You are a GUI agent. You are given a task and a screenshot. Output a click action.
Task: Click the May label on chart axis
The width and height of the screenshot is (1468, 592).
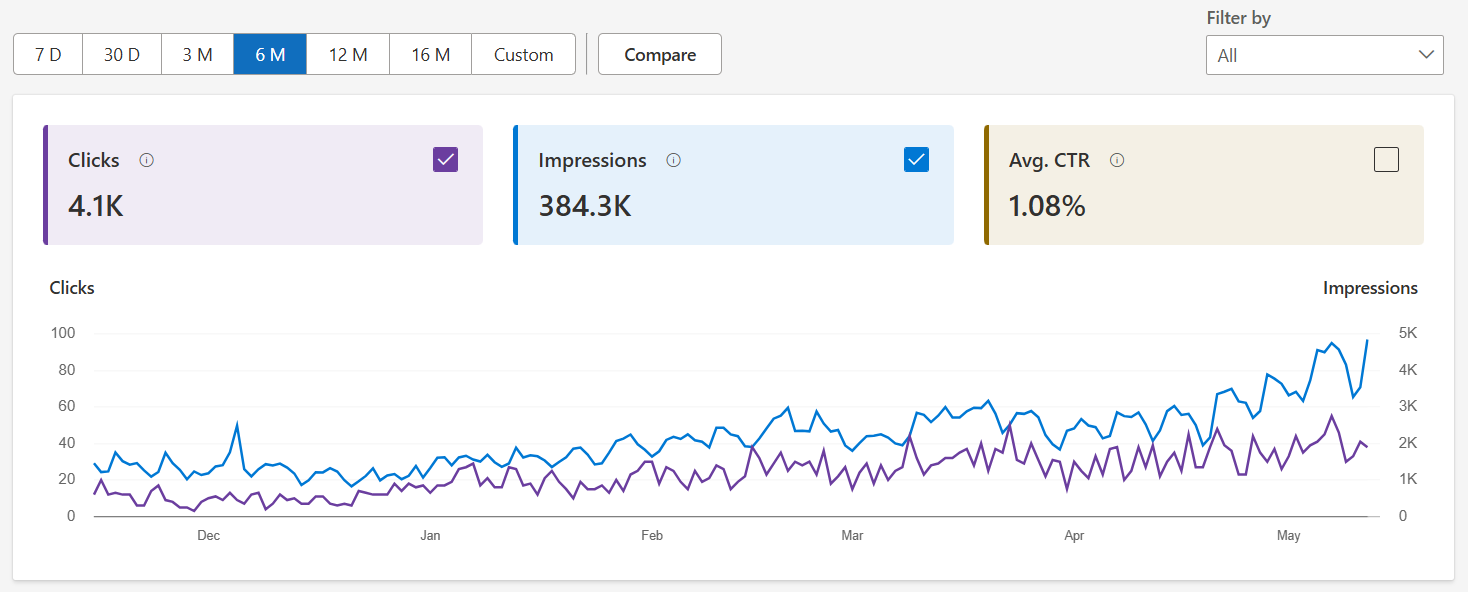[1288, 536]
